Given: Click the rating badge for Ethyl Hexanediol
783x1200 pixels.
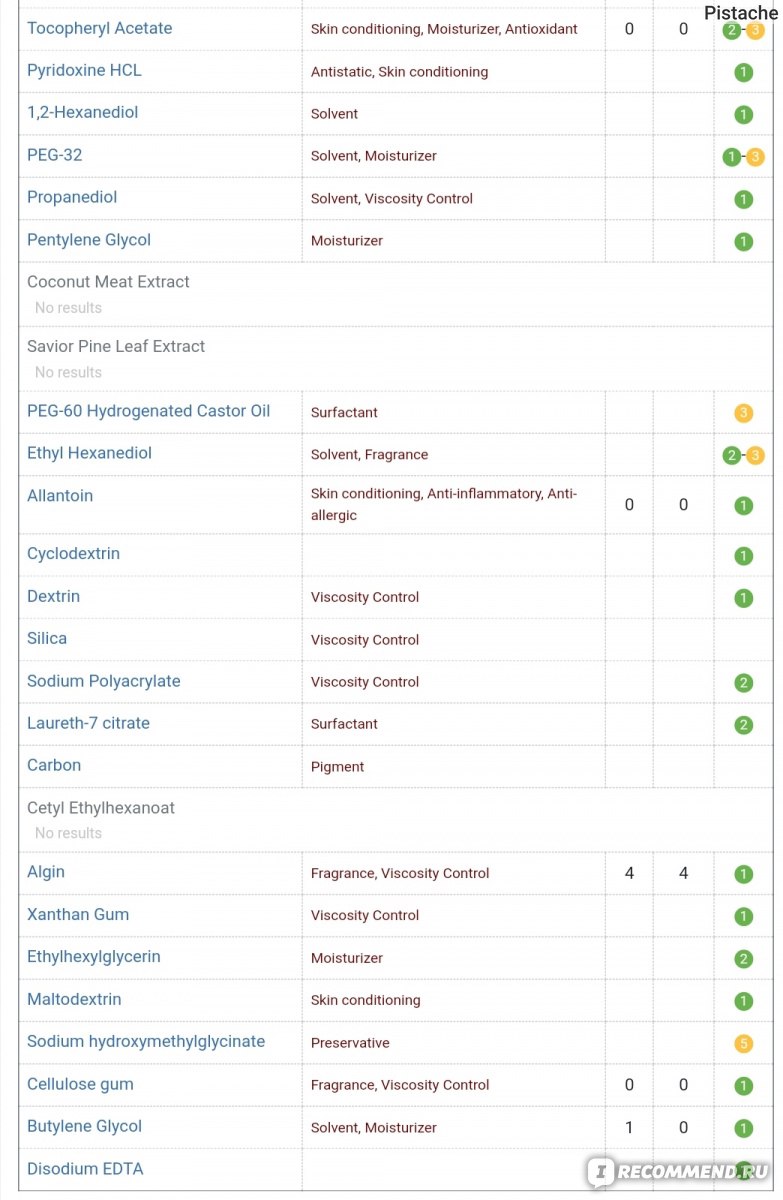Looking at the screenshot, I should [743, 456].
